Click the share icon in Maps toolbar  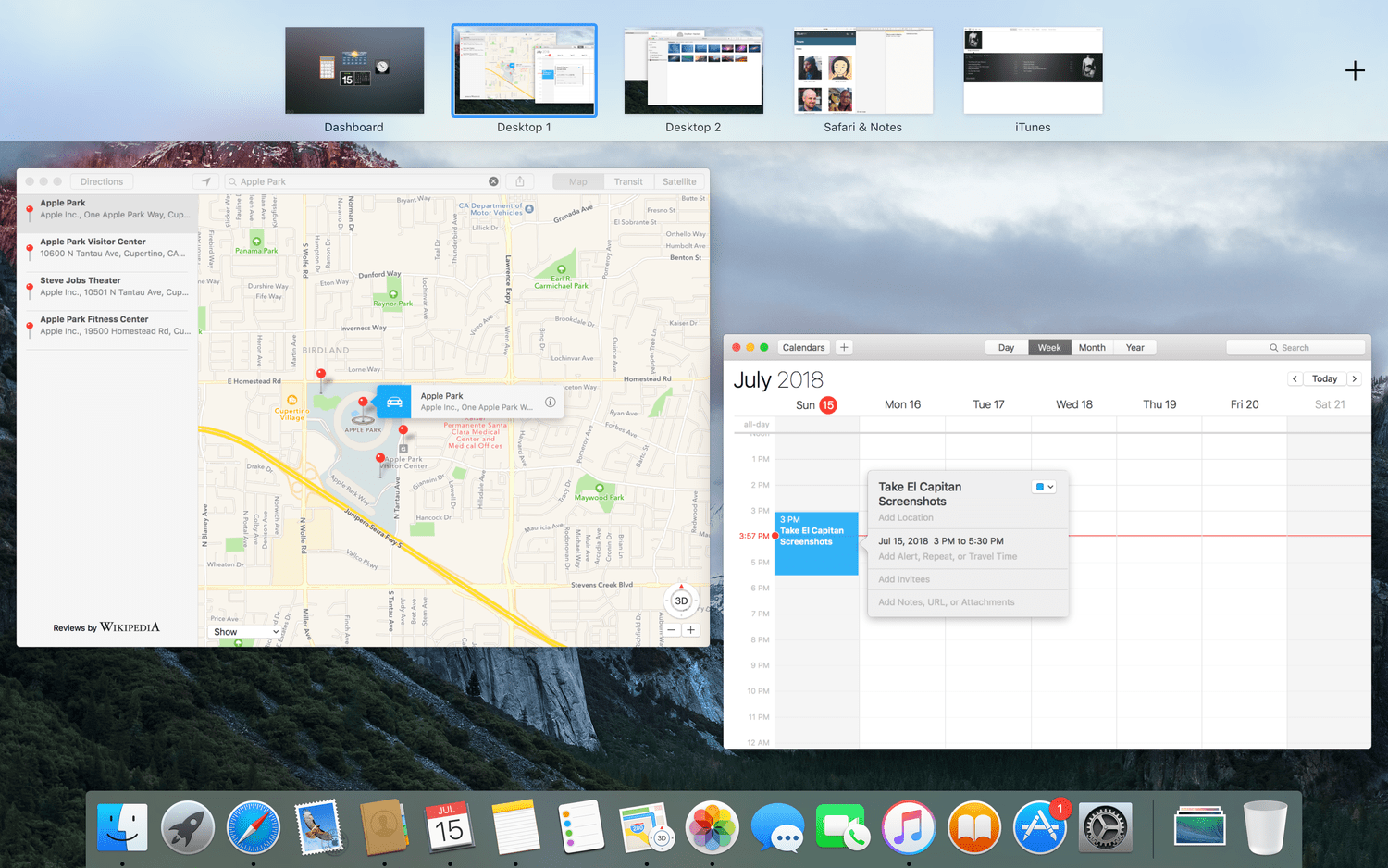[x=520, y=181]
